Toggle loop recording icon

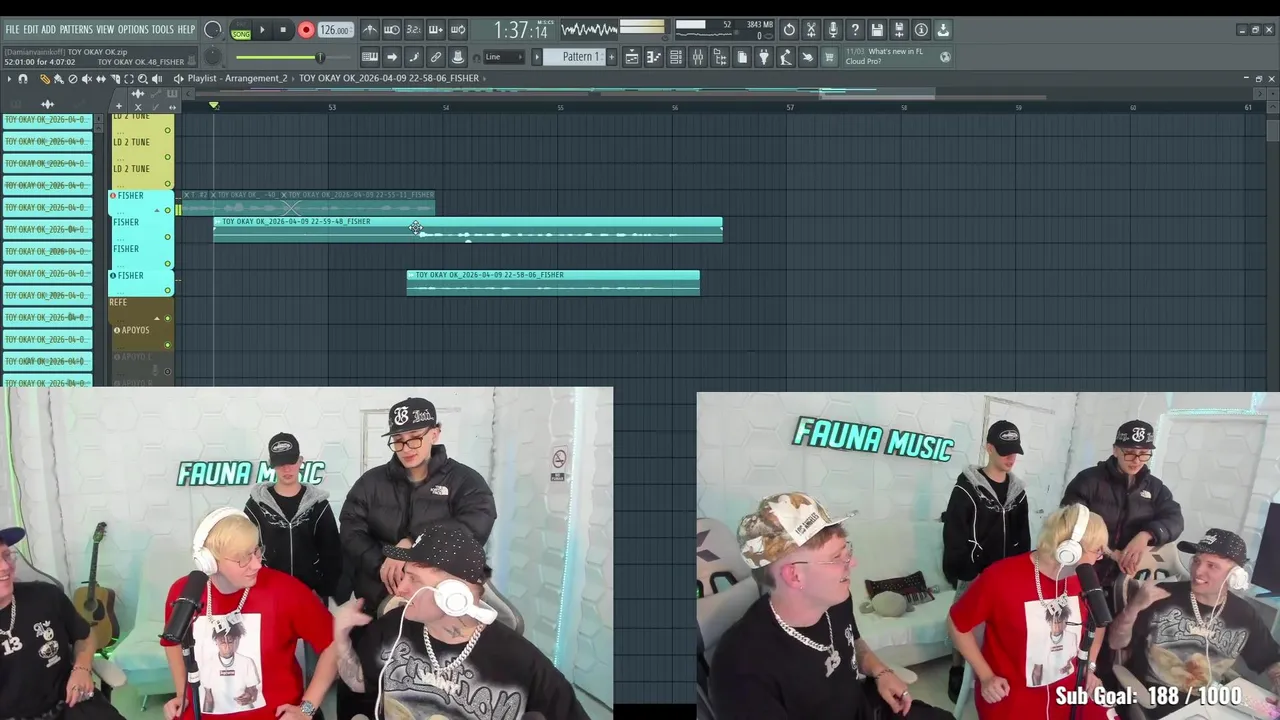458,30
